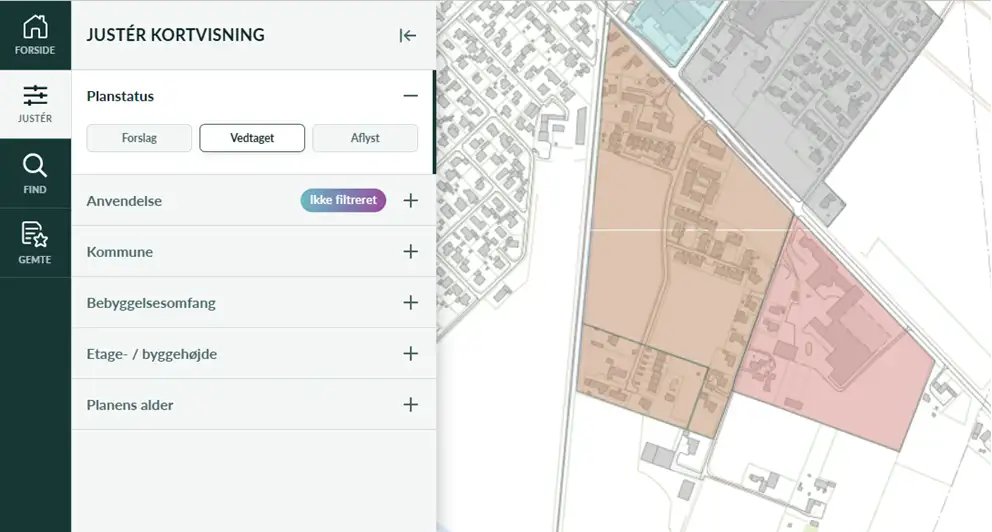Collapse the Justér kortvisning panel
The width and height of the screenshot is (992, 532).
(x=407, y=35)
